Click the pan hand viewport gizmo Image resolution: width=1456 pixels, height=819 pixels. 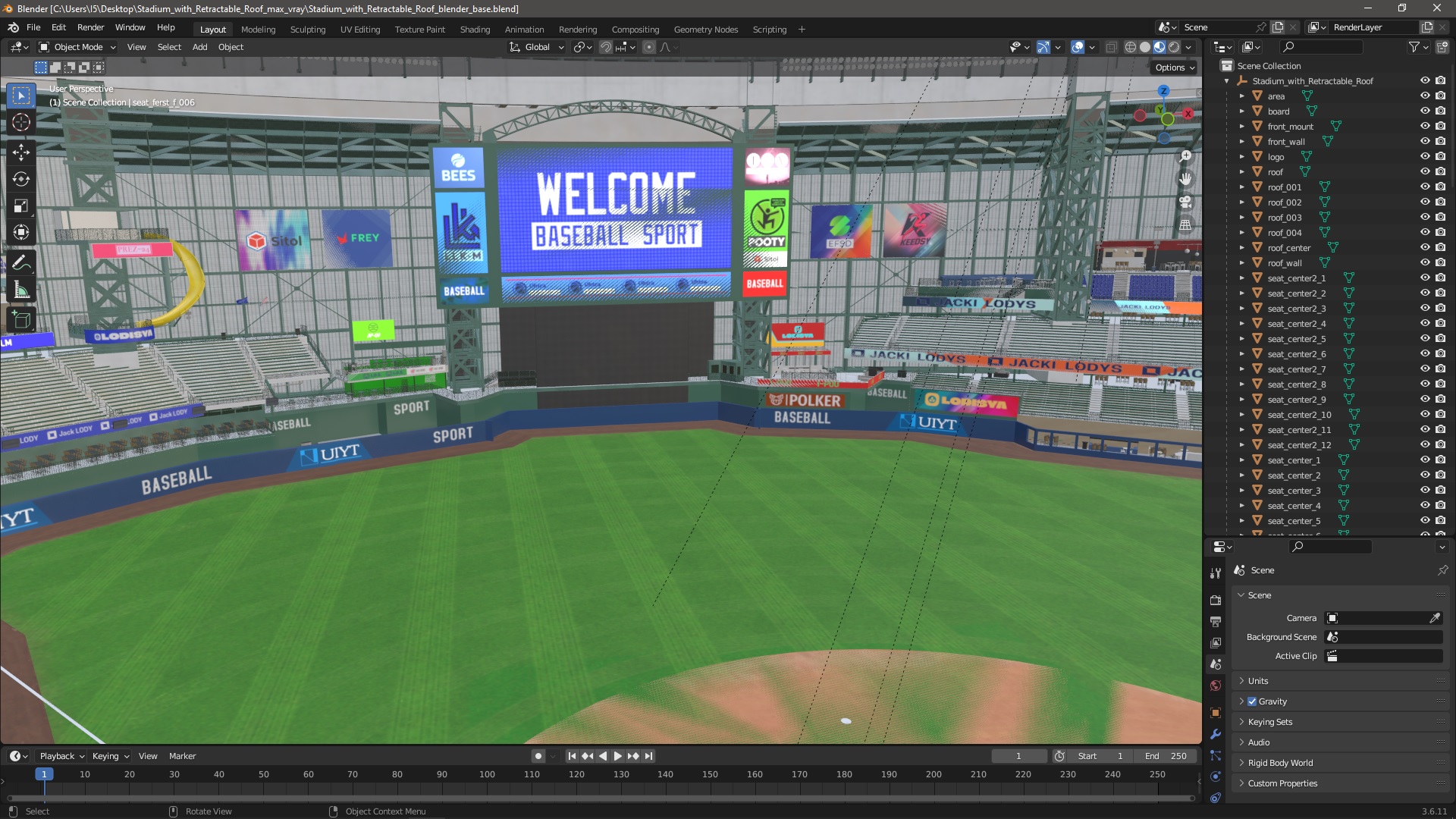coord(1185,179)
